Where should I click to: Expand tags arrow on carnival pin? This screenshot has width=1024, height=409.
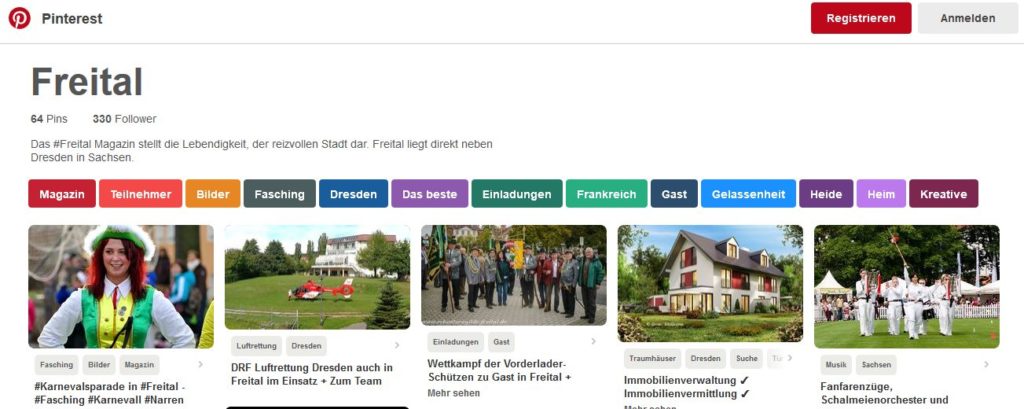pyautogui.click(x=200, y=365)
